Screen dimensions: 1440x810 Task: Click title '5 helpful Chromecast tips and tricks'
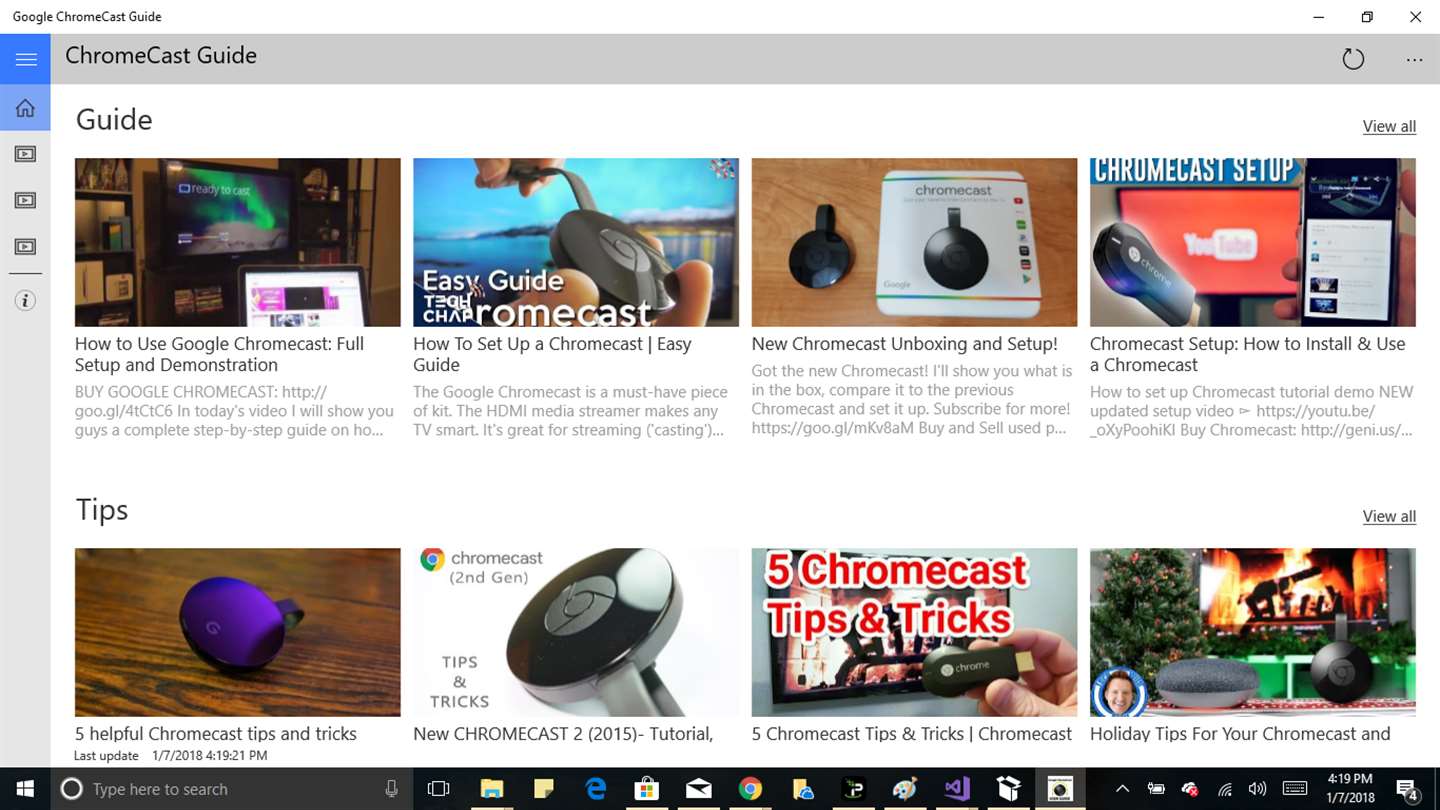tap(216, 734)
